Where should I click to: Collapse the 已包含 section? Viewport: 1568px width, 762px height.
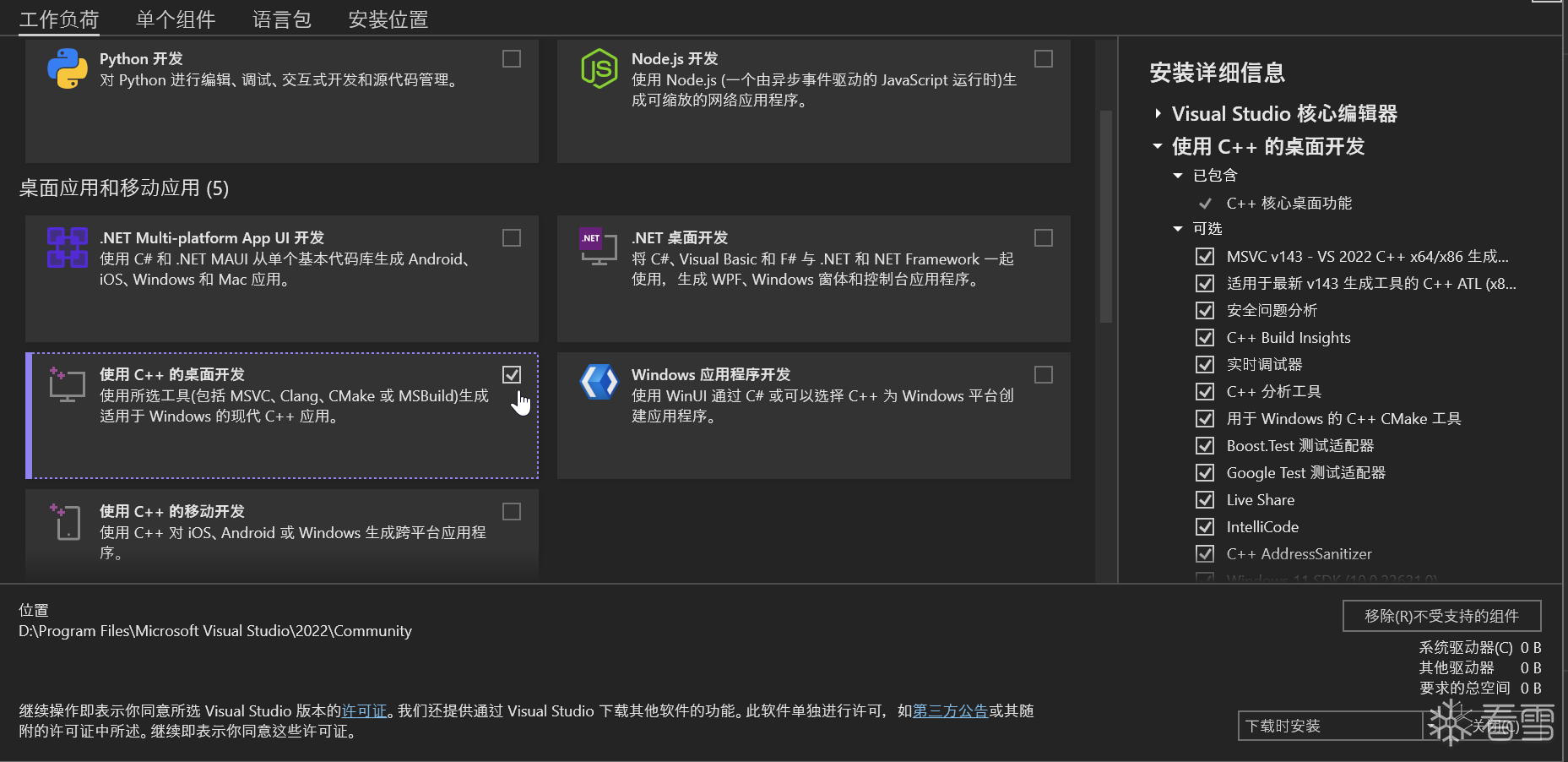(x=1178, y=176)
